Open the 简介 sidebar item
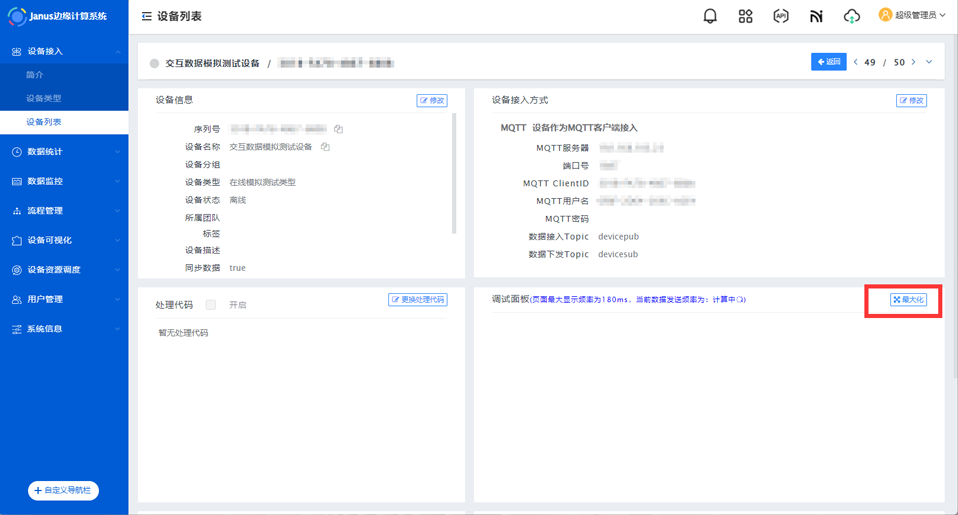The height and width of the screenshot is (515, 958). [35, 75]
